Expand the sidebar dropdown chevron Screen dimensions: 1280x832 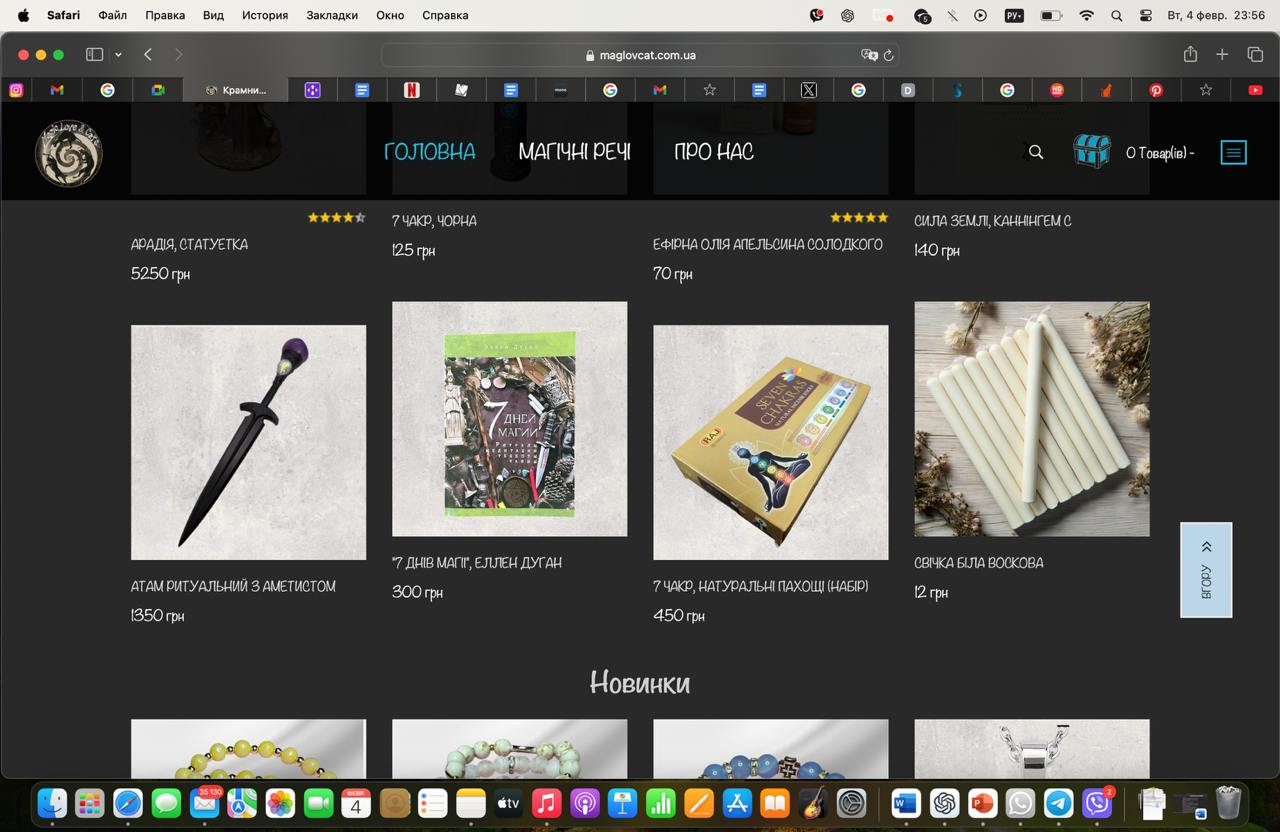pyautogui.click(x=118, y=55)
